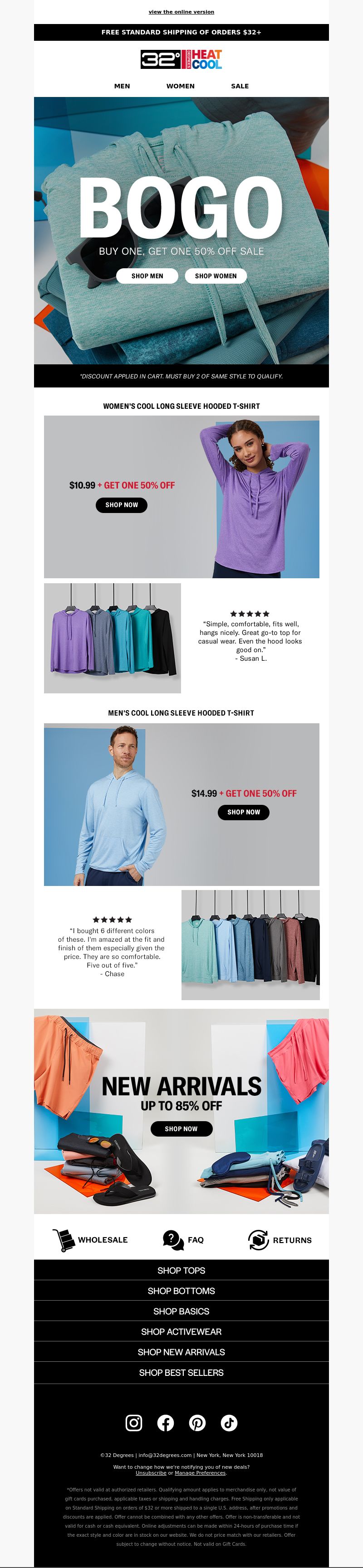This screenshot has height=1568, width=363.
Task: Open the TikTok social icon
Action: pos(229,1423)
